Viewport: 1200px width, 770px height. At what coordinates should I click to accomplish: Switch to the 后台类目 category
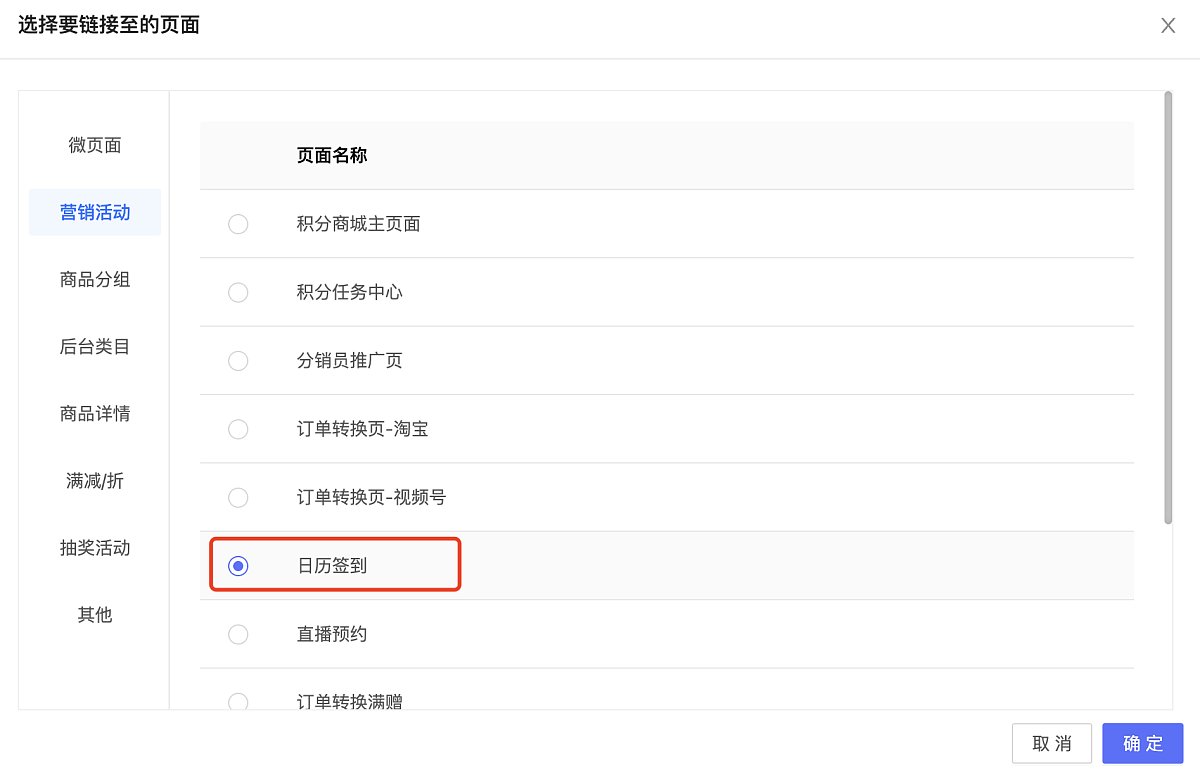95,346
